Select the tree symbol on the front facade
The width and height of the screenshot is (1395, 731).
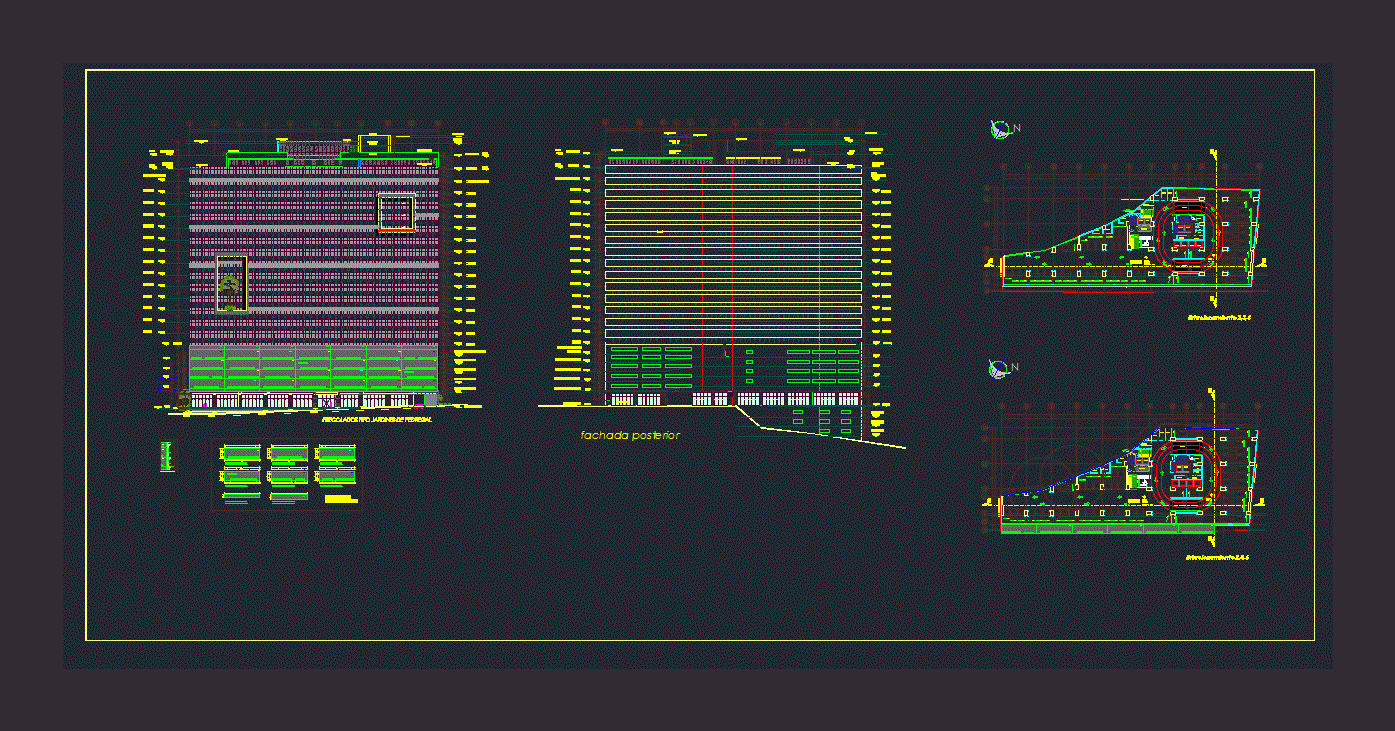[231, 286]
